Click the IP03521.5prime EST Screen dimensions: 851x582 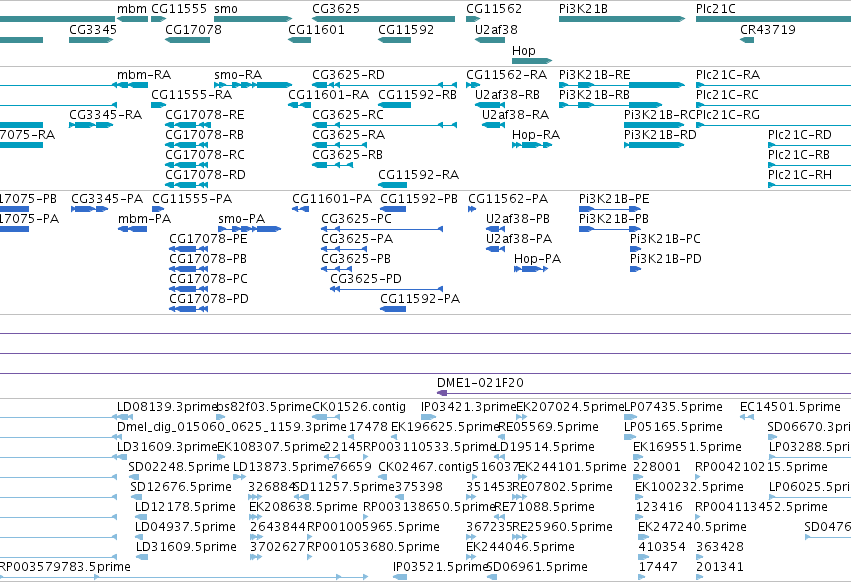[x=399, y=577]
